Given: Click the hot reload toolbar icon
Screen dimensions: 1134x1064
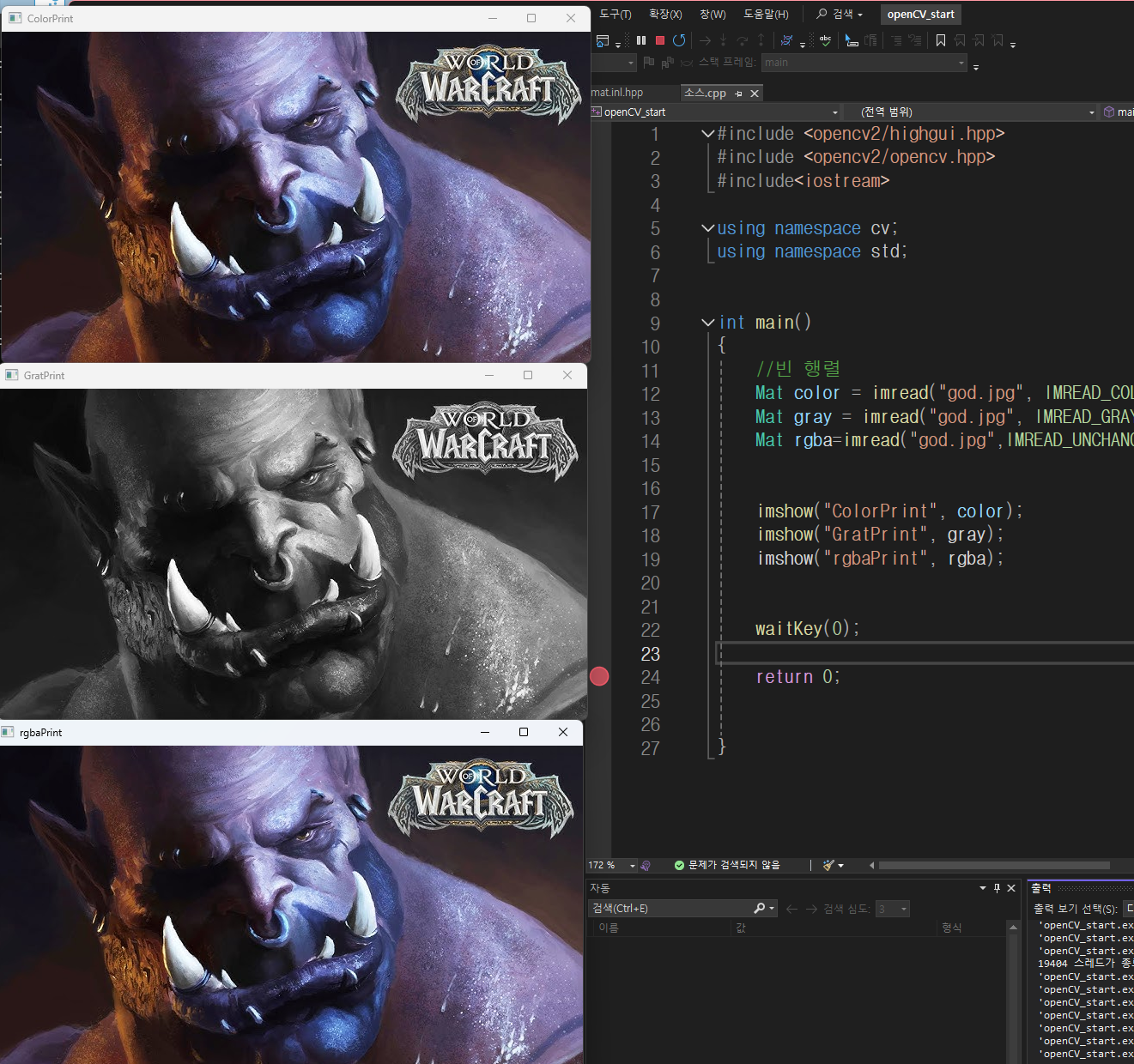Looking at the screenshot, I should [786, 40].
